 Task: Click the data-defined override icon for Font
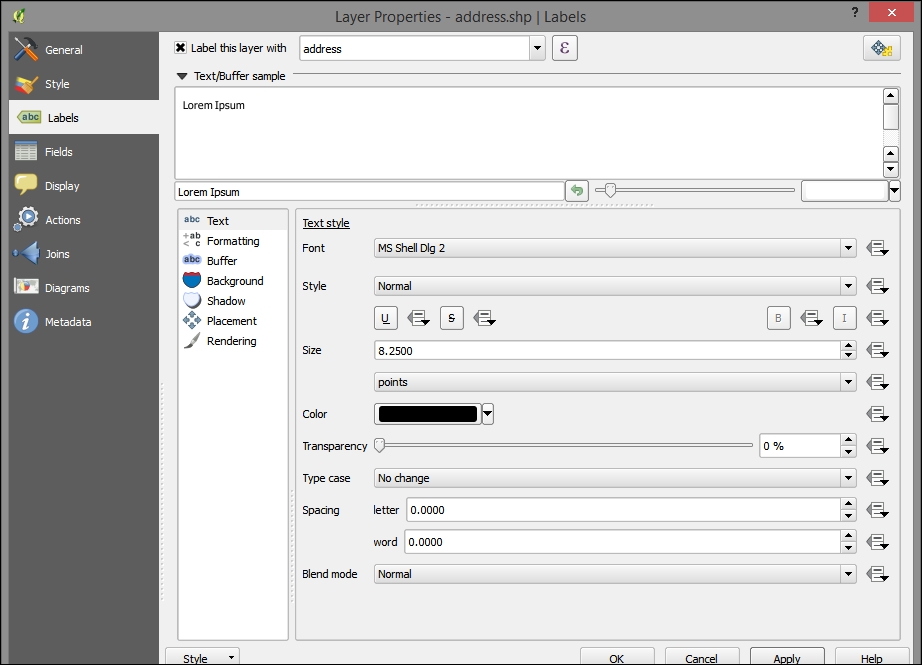pyautogui.click(x=878, y=248)
